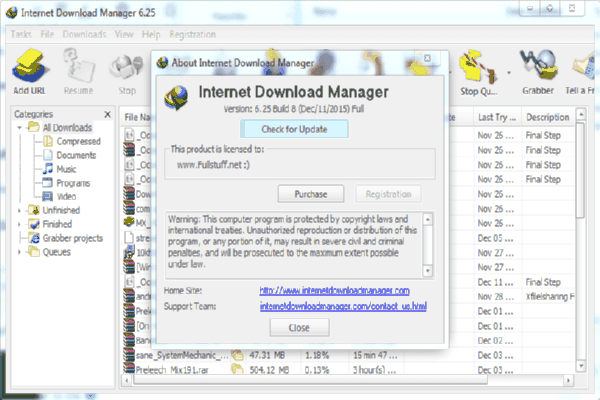Click the Close button in About dialog
Image resolution: width=600 pixels, height=400 pixels.
tap(299, 328)
